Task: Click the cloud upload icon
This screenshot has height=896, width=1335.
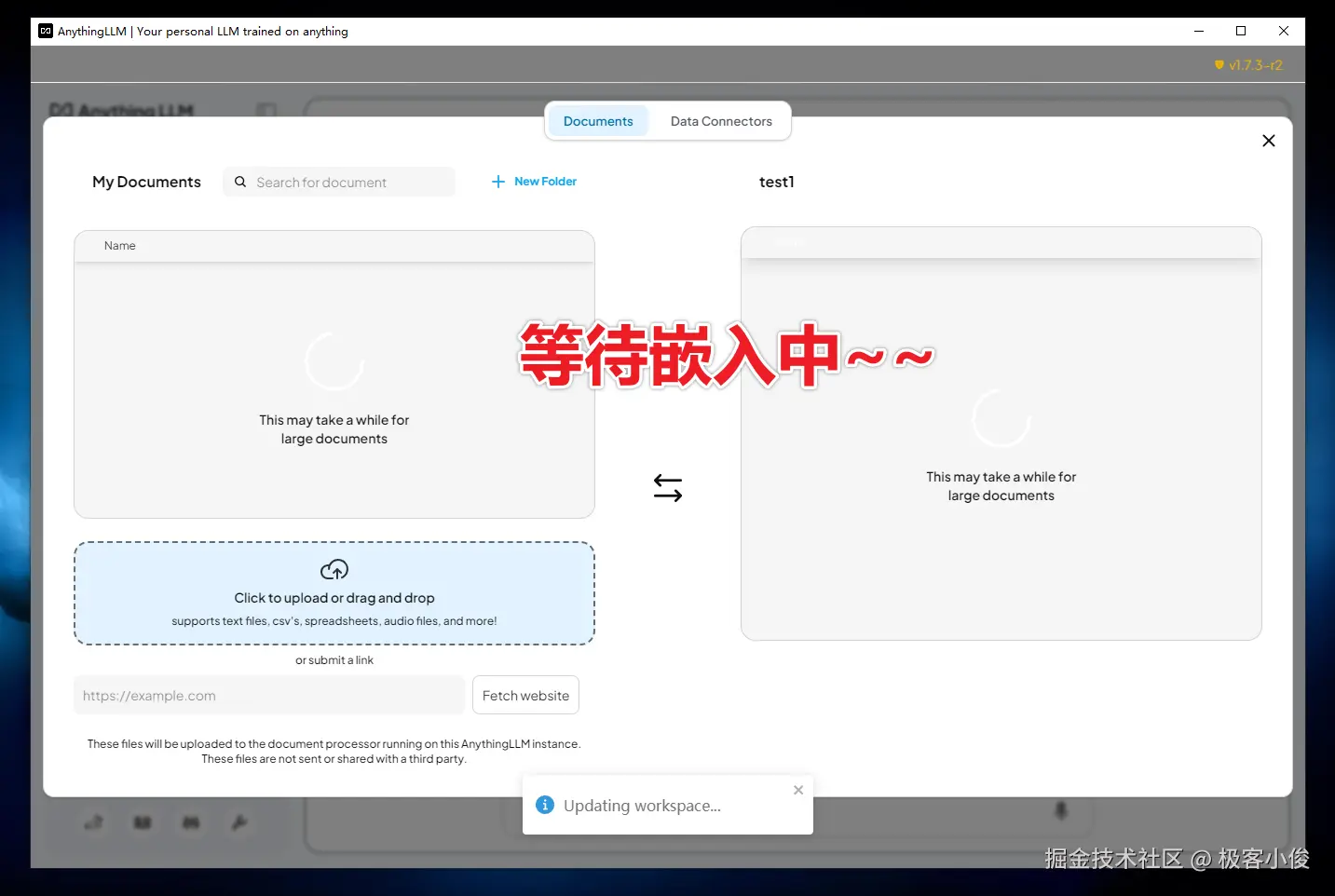Action: click(334, 569)
